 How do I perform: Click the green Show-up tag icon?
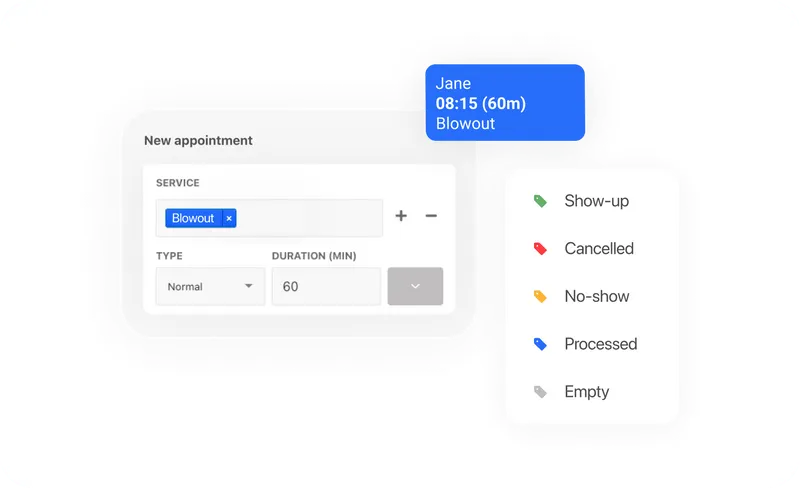pyautogui.click(x=540, y=201)
